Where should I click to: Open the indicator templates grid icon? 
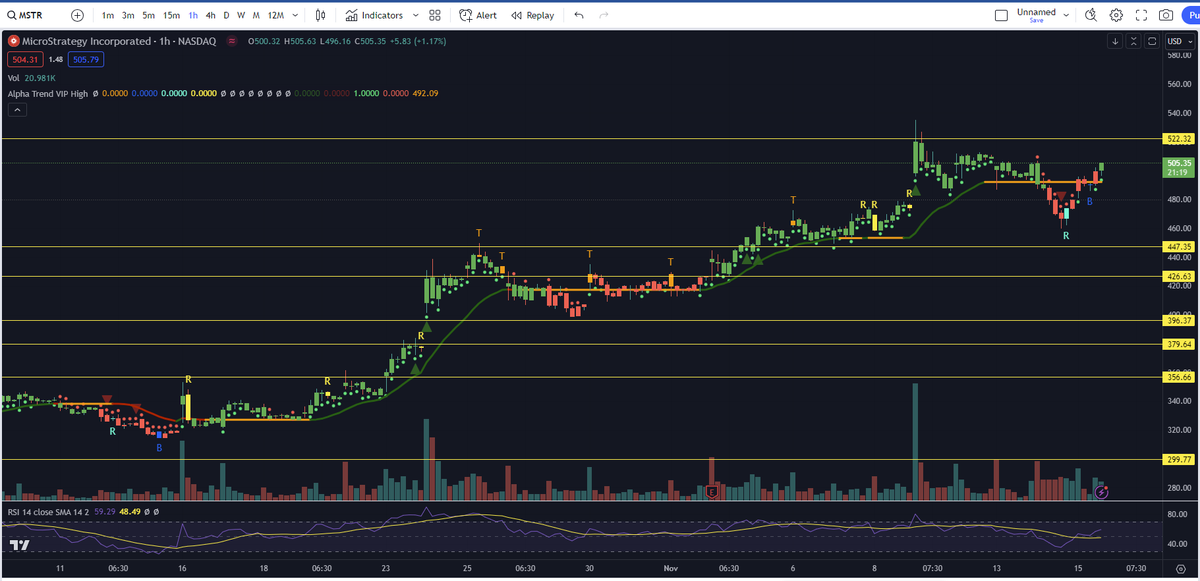(435, 15)
